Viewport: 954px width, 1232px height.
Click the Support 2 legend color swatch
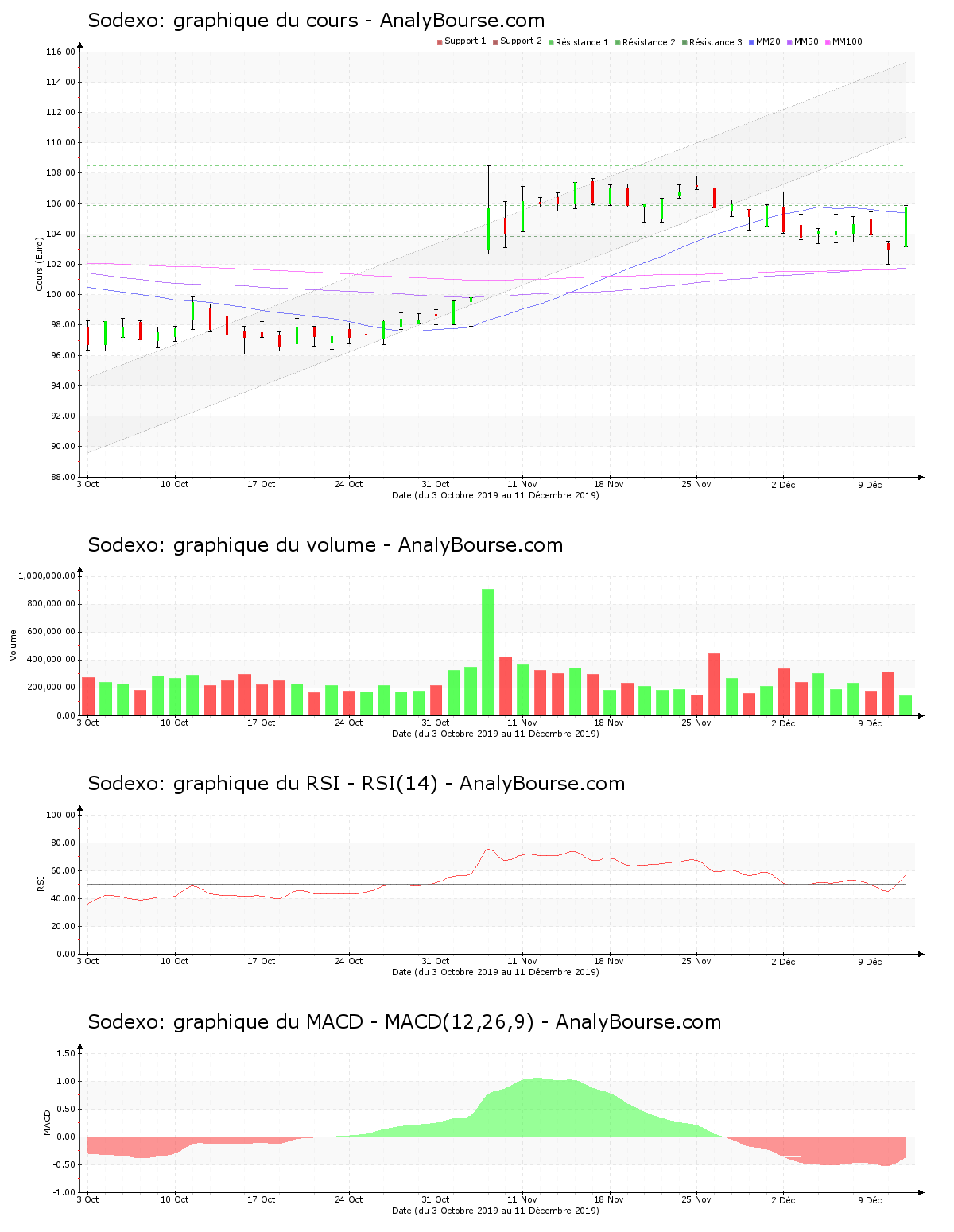coord(495,42)
